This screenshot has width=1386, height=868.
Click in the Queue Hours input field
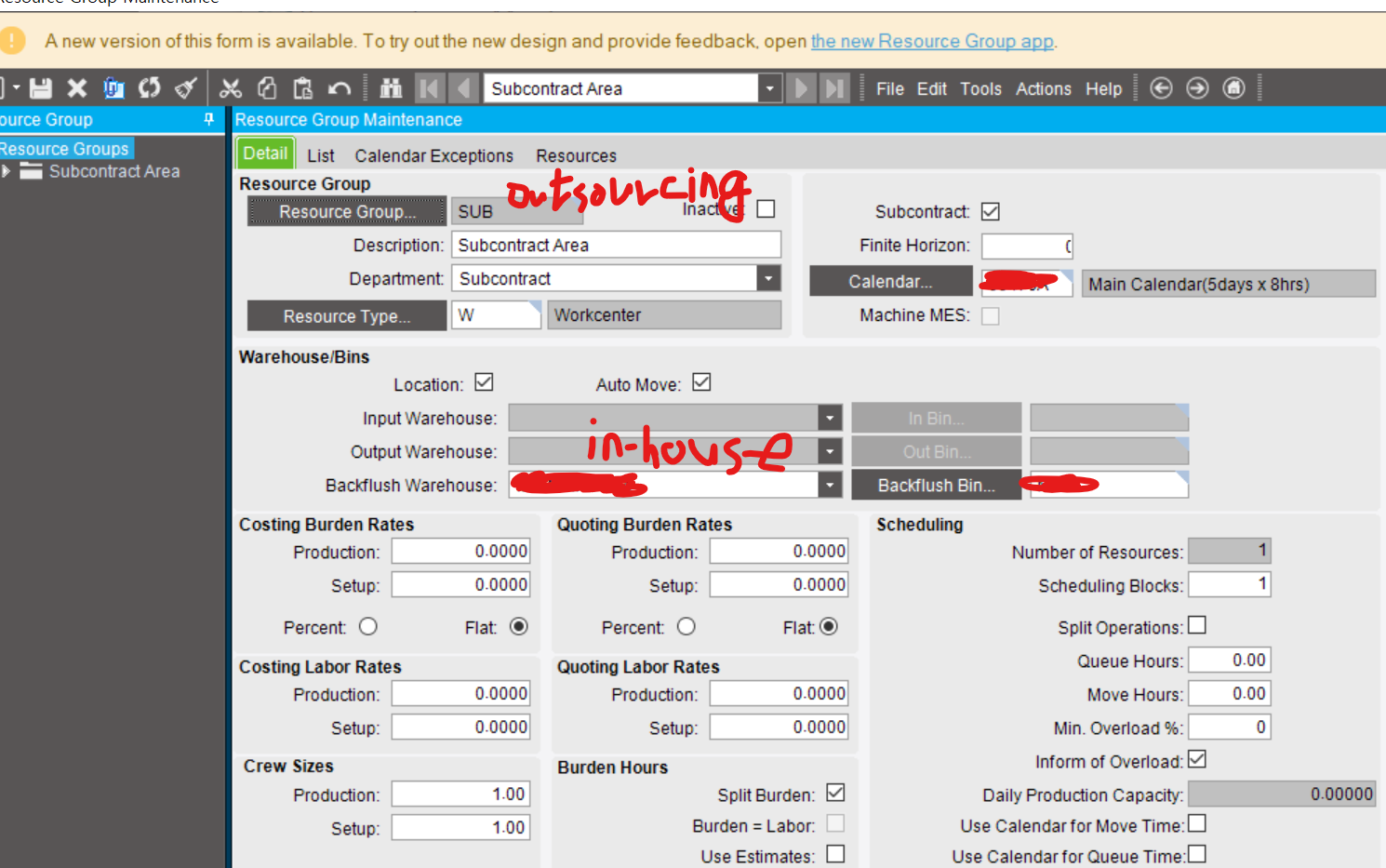click(1229, 660)
